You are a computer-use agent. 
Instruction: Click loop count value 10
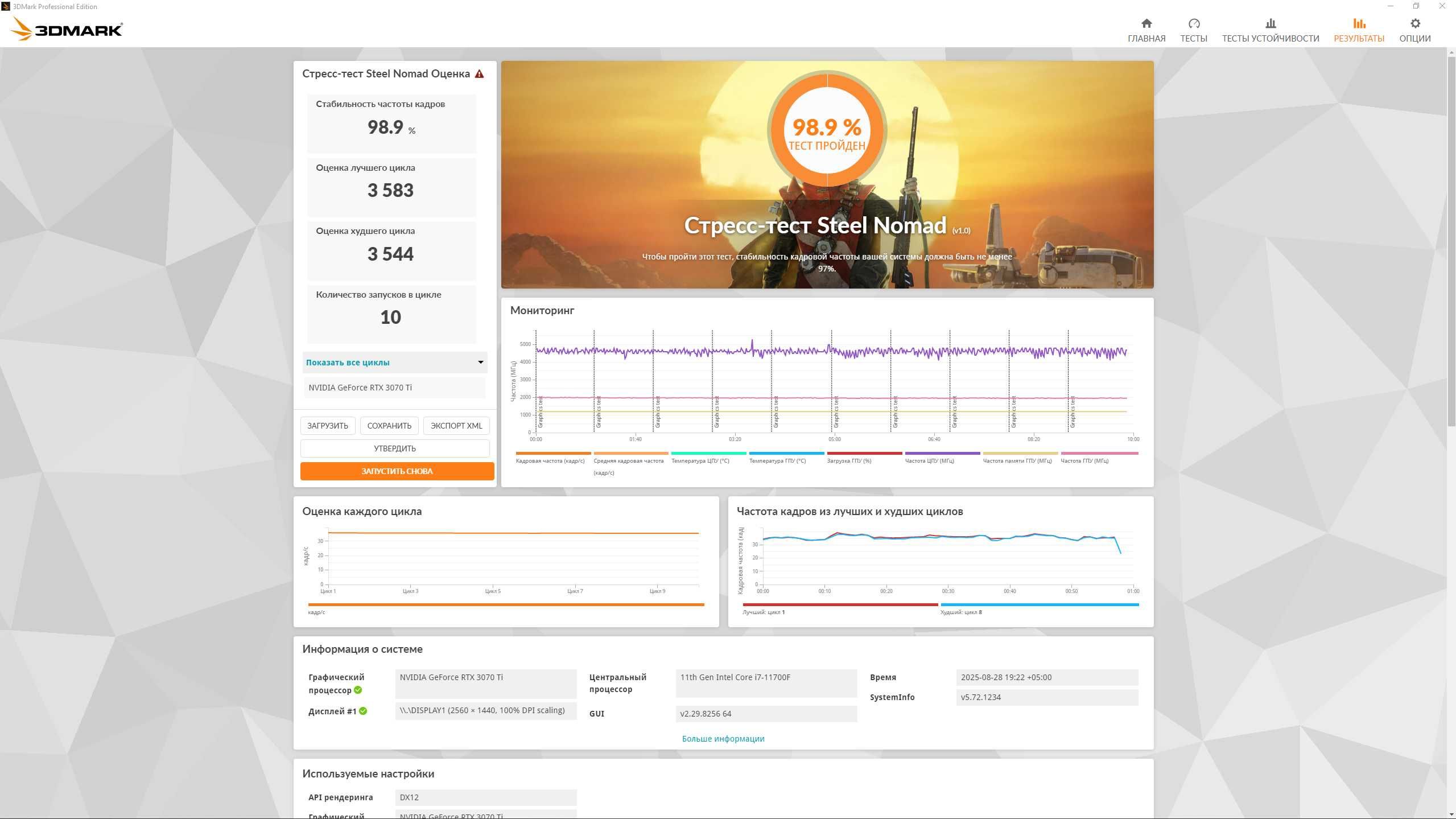[x=390, y=318]
